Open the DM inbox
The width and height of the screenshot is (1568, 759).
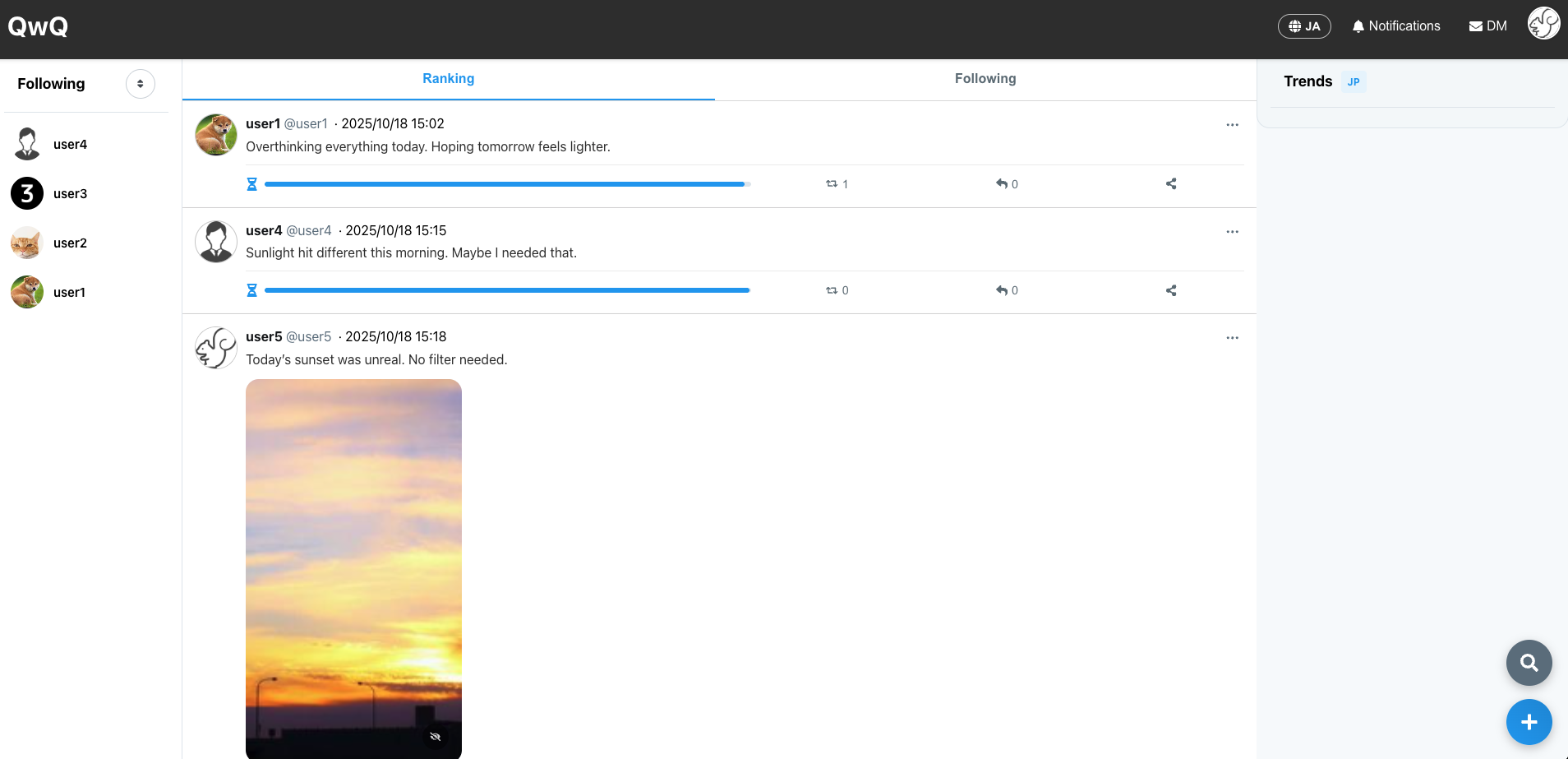pos(1488,26)
